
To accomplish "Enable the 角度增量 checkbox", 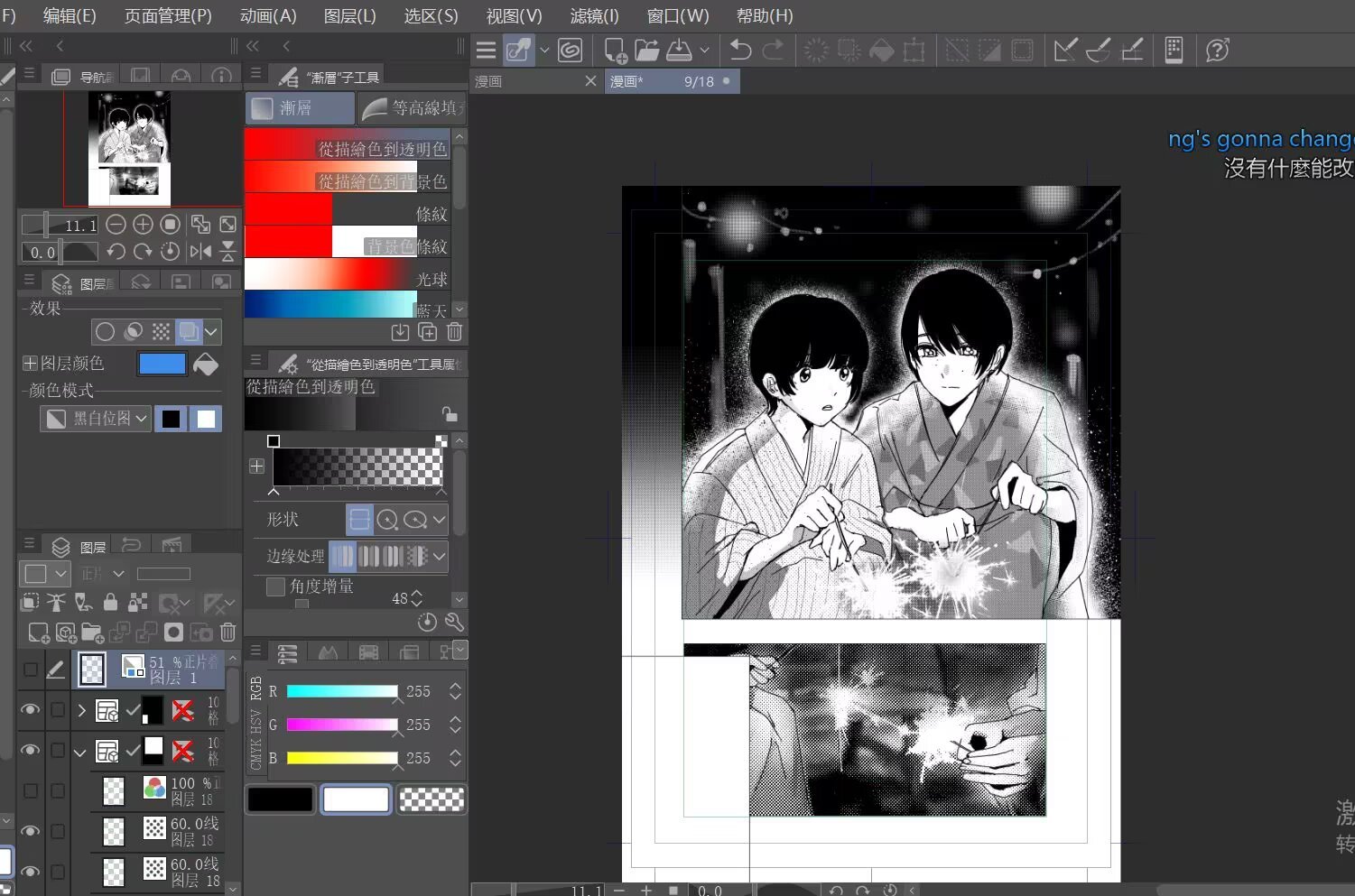I will pos(275,587).
